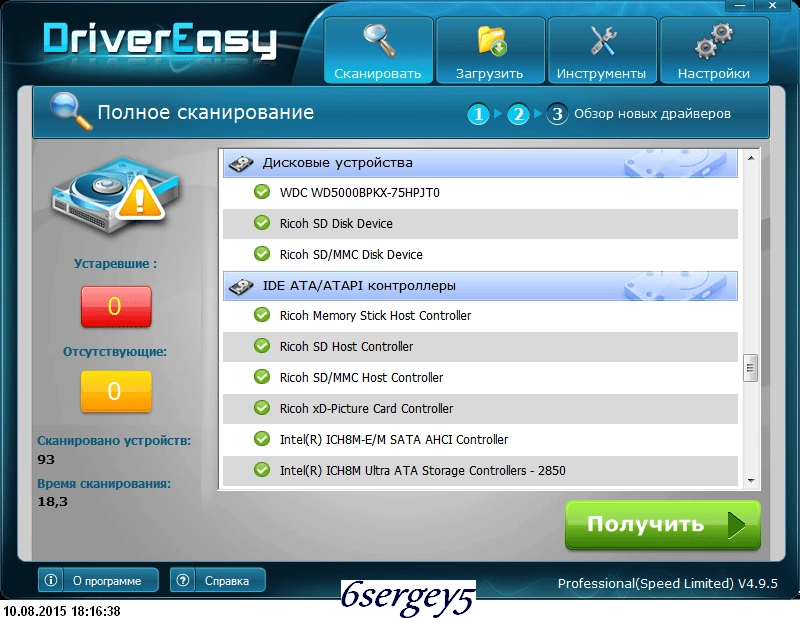Select Ricoh Memory Stick Host Controller row

pyautogui.click(x=480, y=316)
